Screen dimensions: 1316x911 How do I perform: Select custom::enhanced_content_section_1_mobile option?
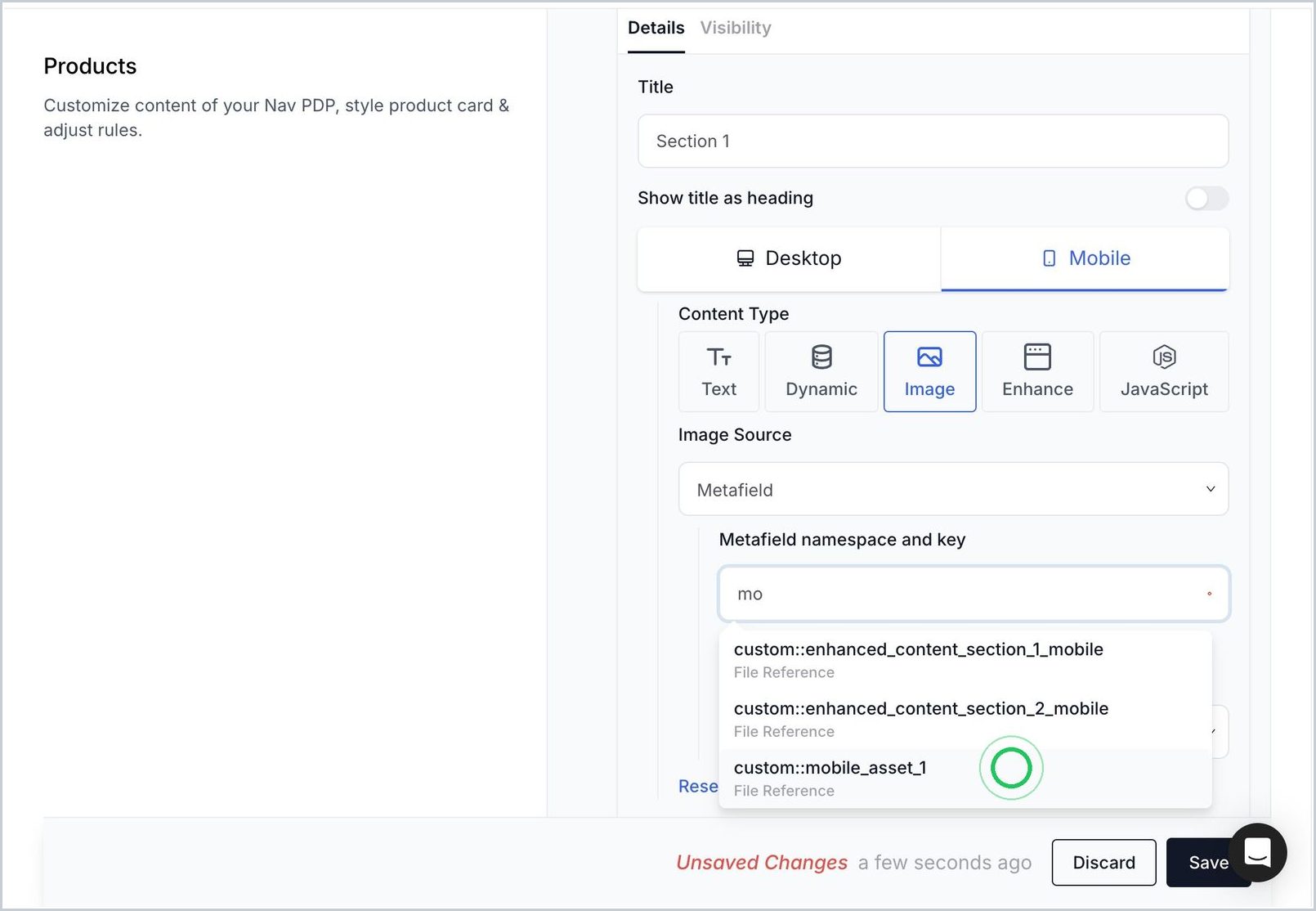click(965, 660)
